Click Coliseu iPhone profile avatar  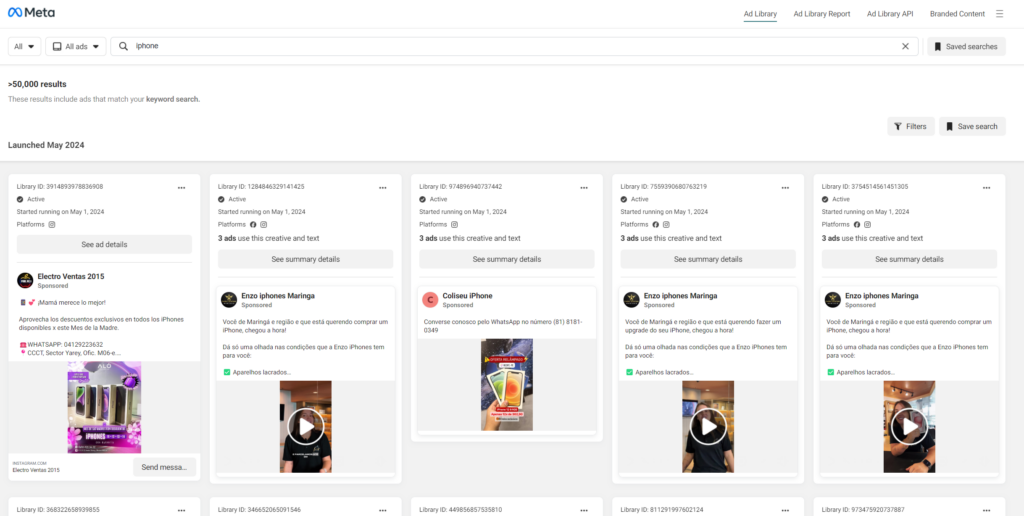(x=430, y=300)
